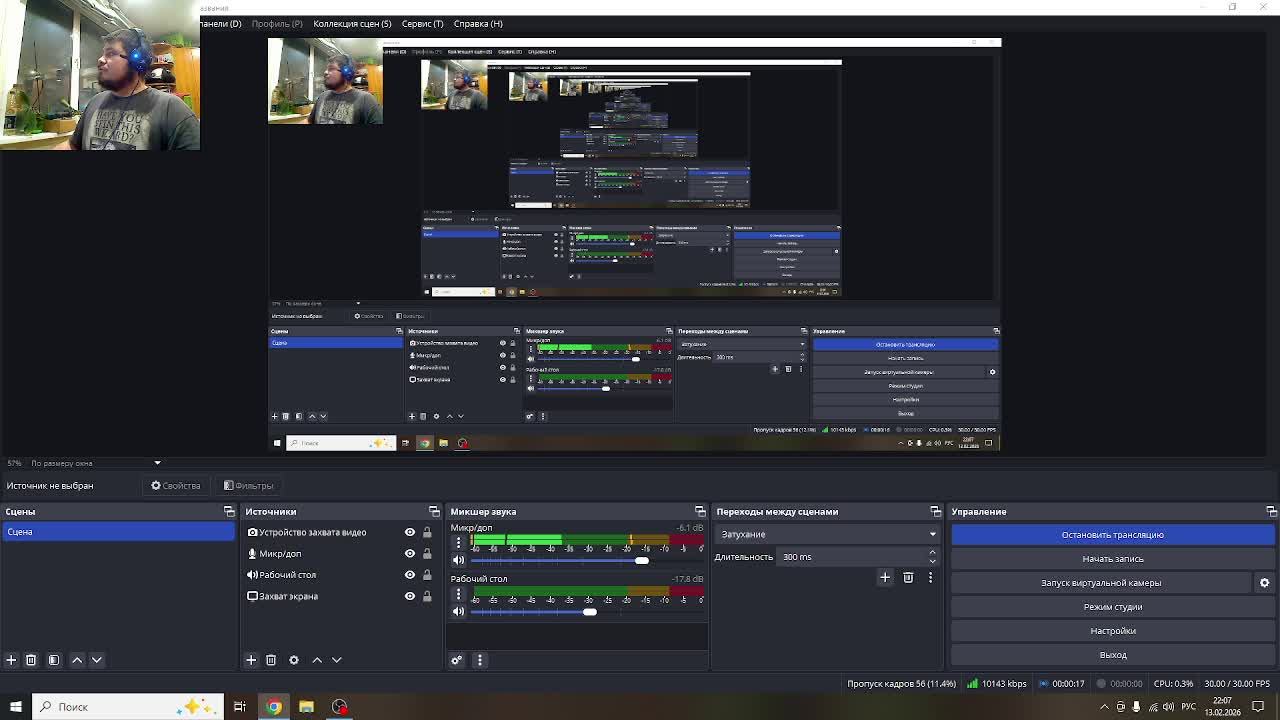Mute the Микр/доп audio channel
Image resolution: width=1280 pixels, height=720 pixels.
pyautogui.click(x=459, y=560)
